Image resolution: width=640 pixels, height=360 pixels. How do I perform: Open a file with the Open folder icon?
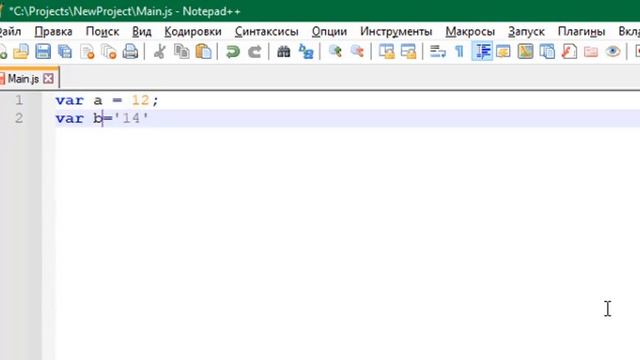21,52
